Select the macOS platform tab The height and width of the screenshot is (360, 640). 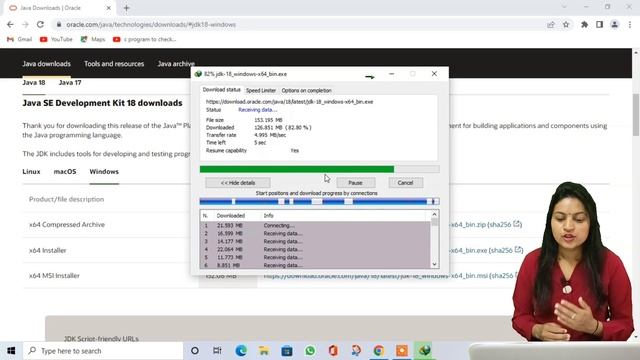point(65,171)
